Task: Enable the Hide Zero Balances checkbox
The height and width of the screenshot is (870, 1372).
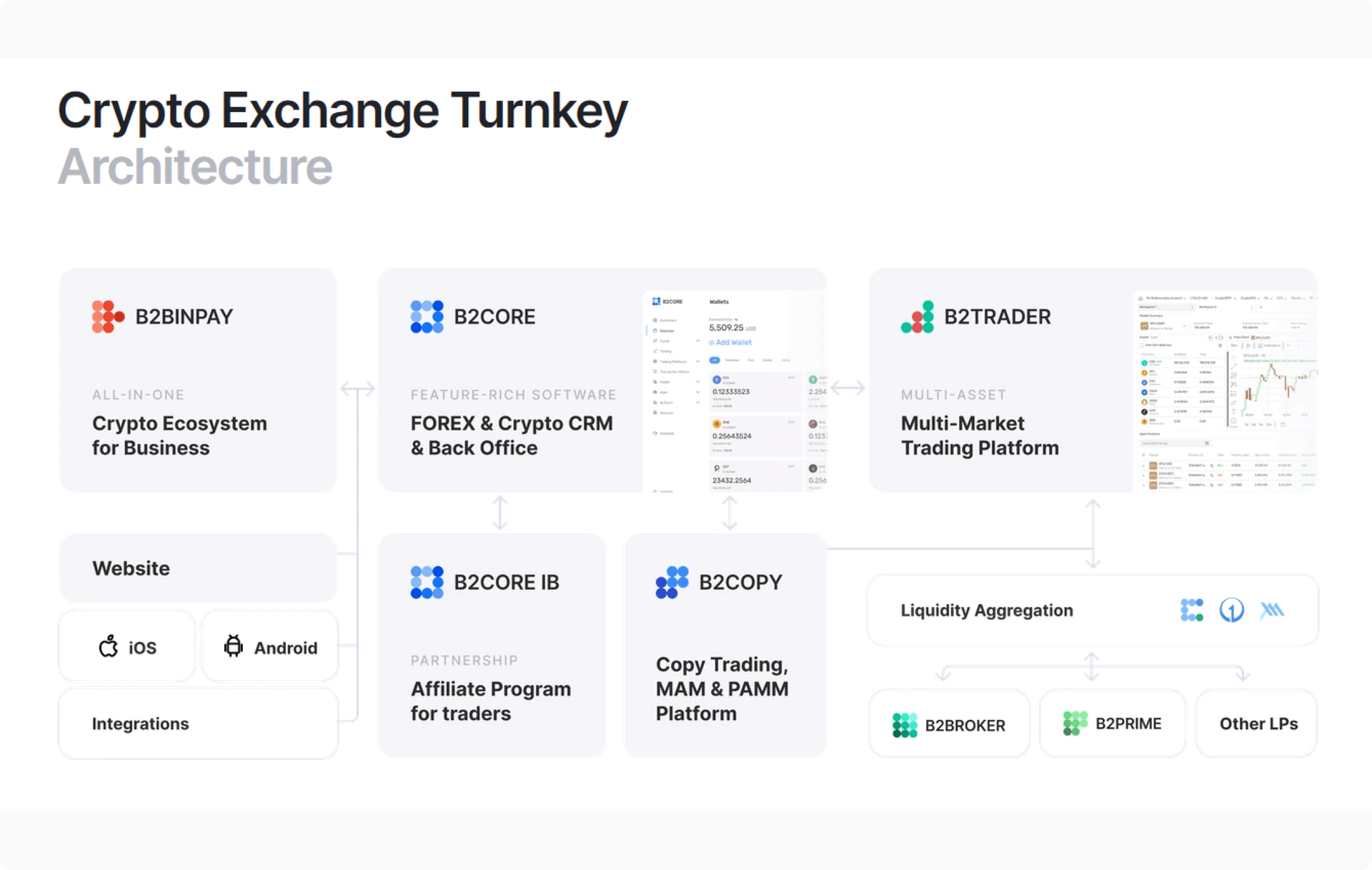Action: (1141, 345)
